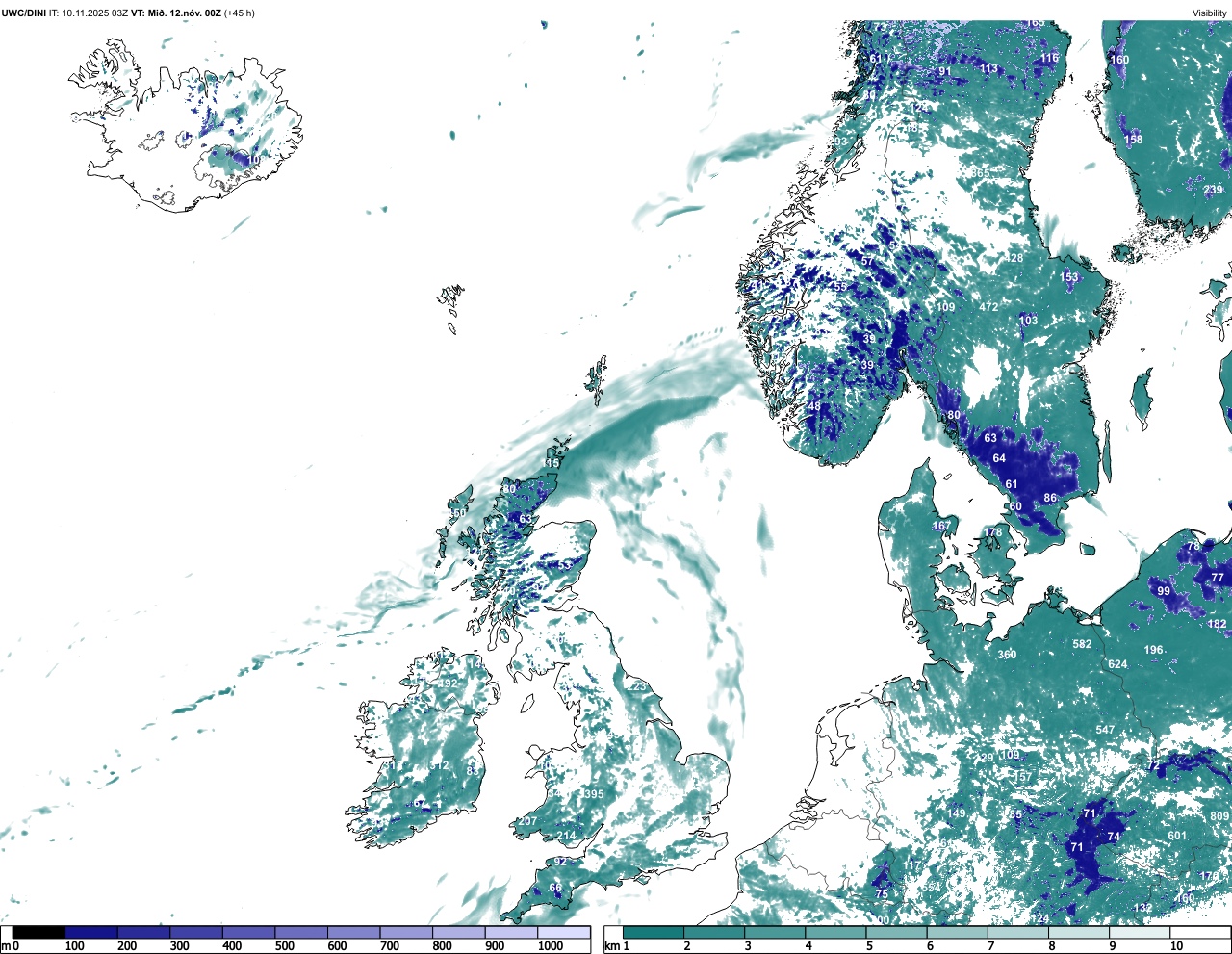
Task: Click the map value '239' in Finland
Action: 1213,190
